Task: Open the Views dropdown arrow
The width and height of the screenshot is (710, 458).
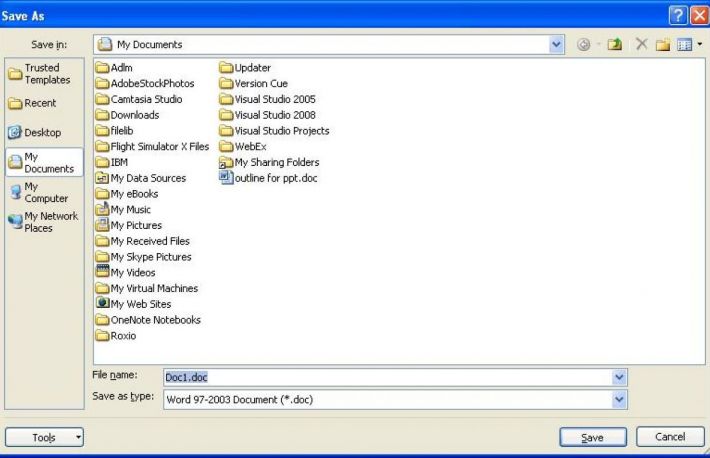Action: [x=700, y=45]
